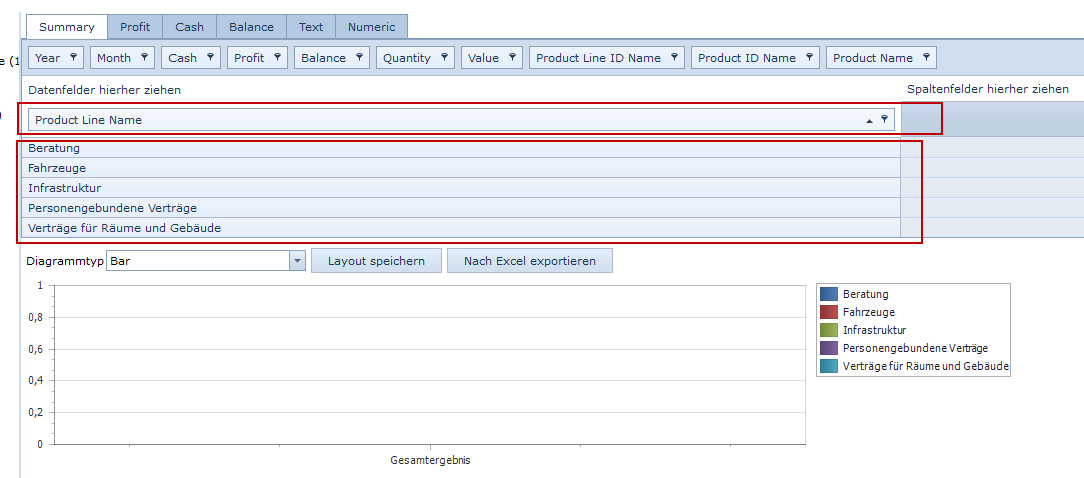Click the filter icon on Year field
Image resolution: width=1084 pixels, height=478 pixels.
tap(74, 58)
